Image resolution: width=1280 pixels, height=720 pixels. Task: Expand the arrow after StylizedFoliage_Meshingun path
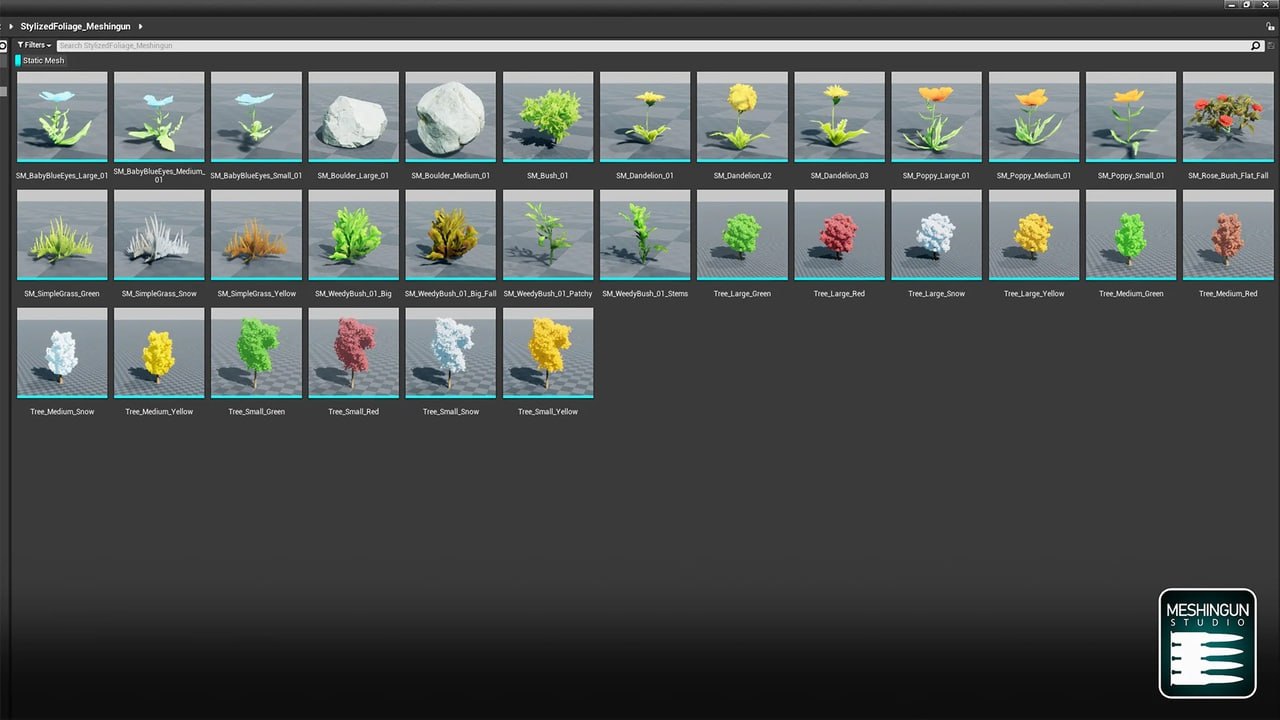(140, 27)
